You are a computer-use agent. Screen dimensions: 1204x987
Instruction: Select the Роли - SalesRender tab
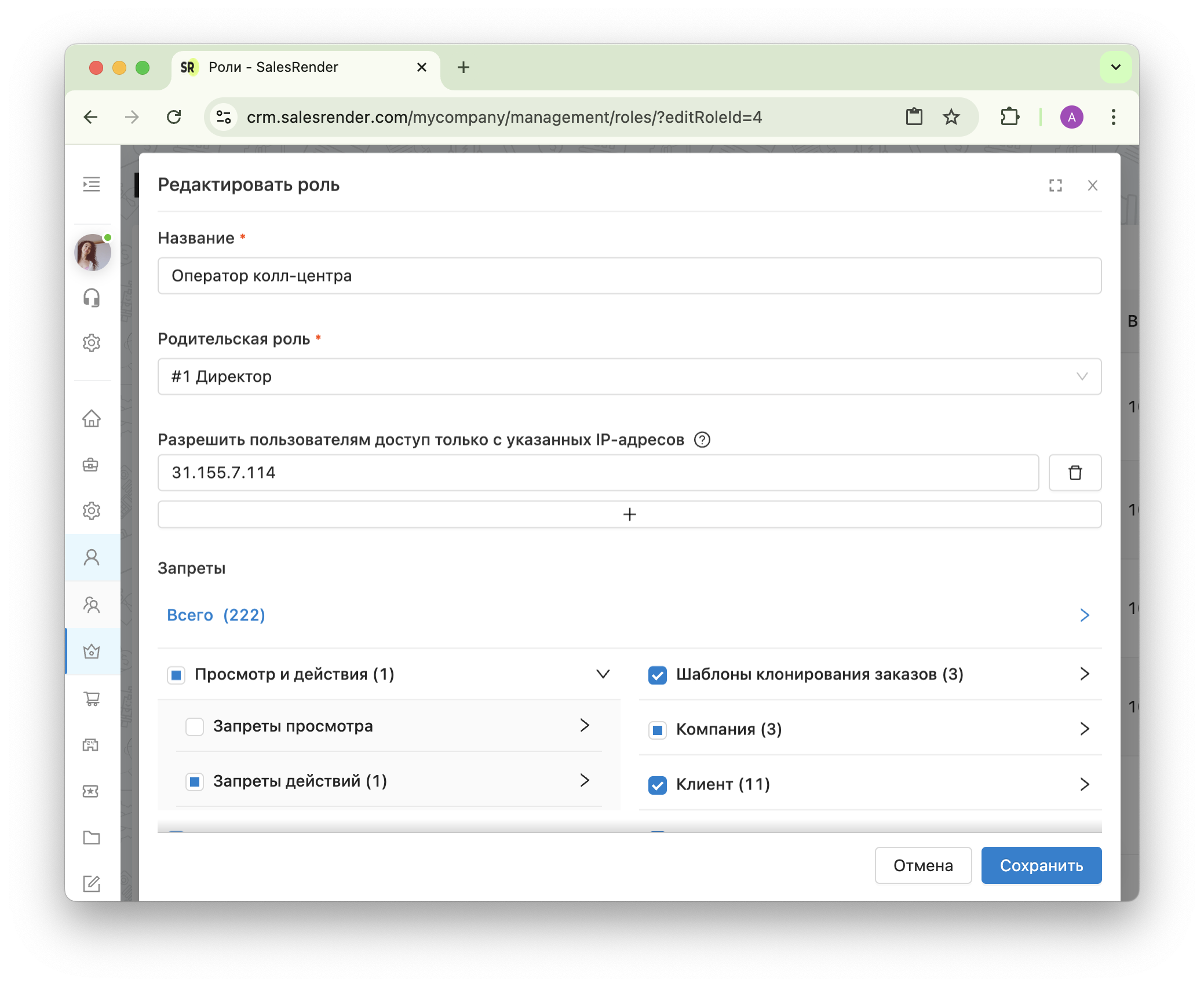[305, 67]
